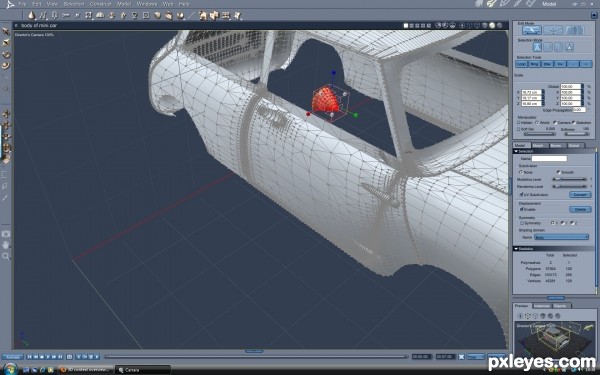Screen dimensions: 600x375
Task: Toggle the Displacement Enable checkbox
Action: coord(521,209)
